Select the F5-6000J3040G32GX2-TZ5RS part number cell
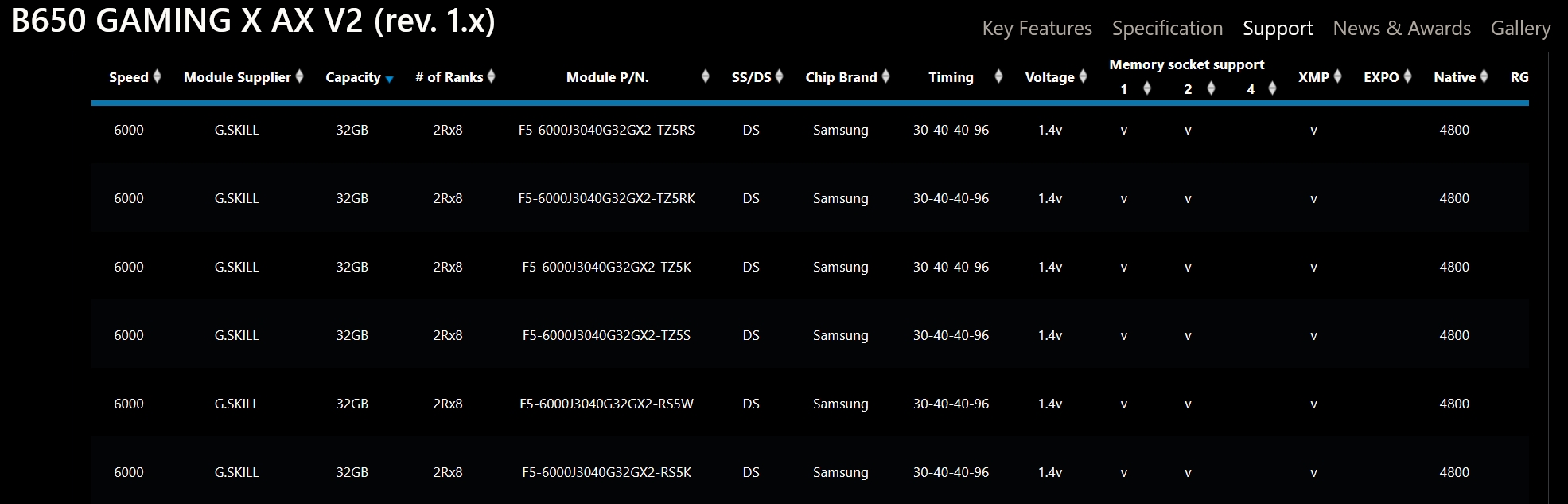This screenshot has width=1568, height=504. (x=606, y=130)
